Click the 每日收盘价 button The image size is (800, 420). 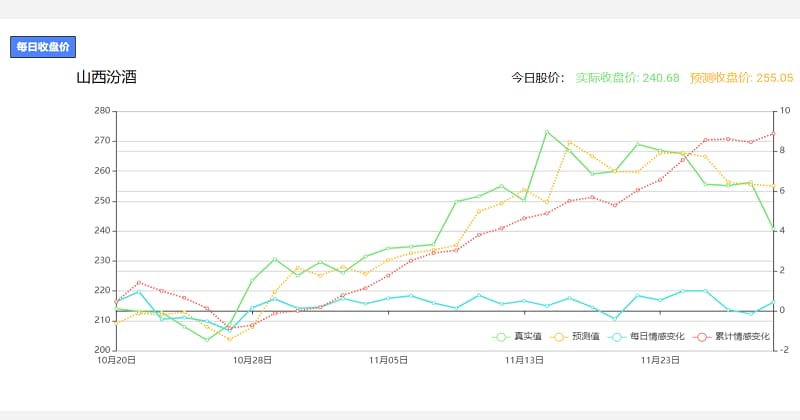(x=43, y=47)
